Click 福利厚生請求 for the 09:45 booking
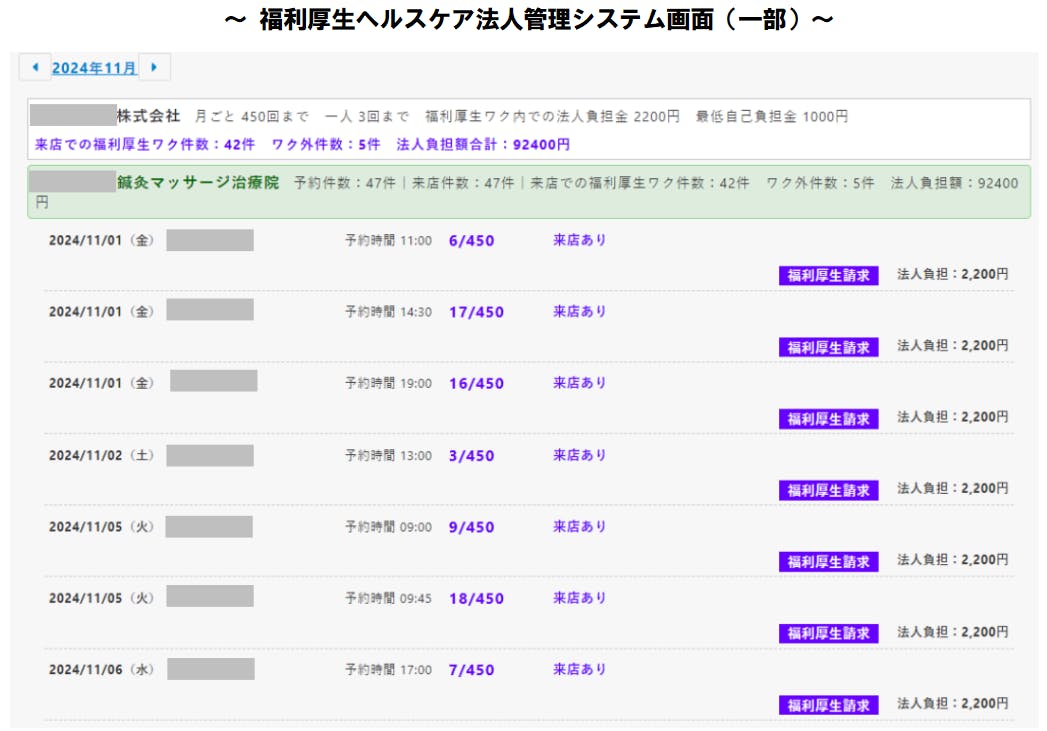1047x731 pixels. tap(828, 633)
